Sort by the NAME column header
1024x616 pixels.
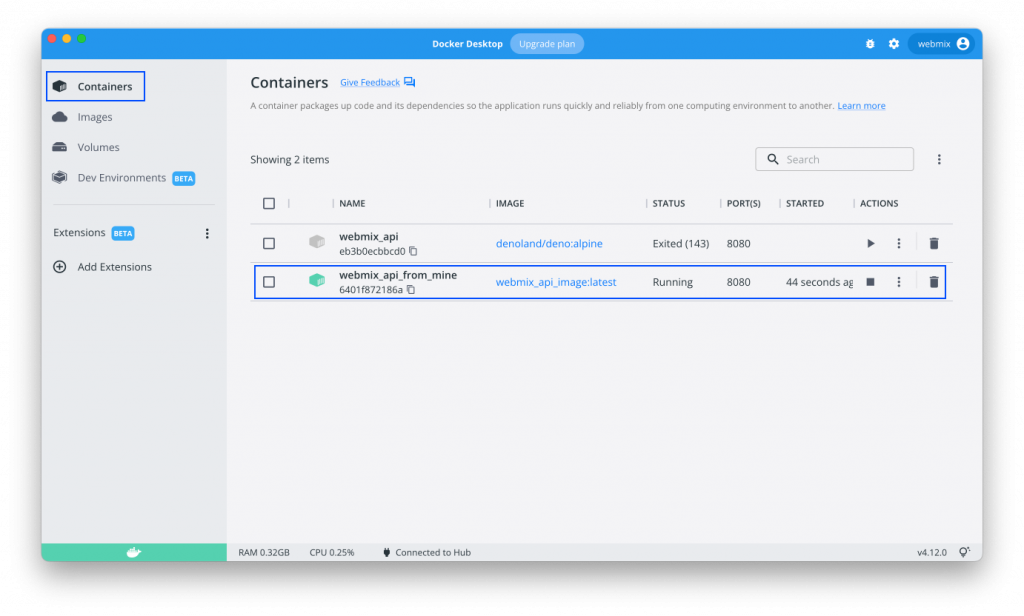[x=352, y=203]
